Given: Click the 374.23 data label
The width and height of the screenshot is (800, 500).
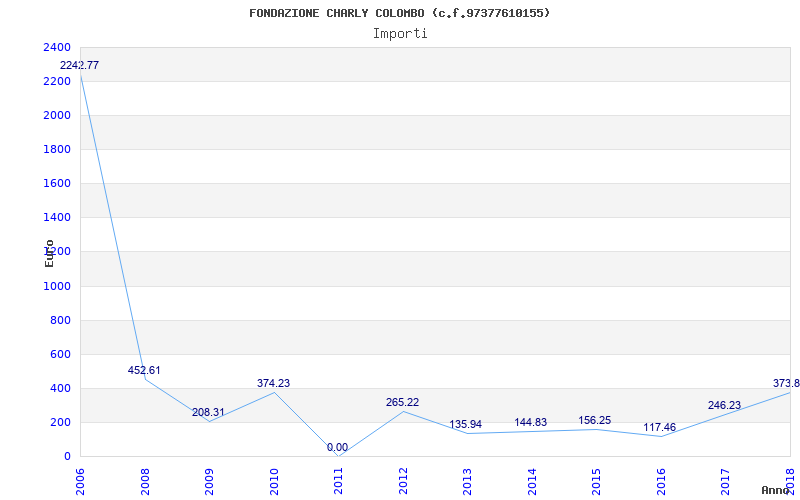Looking at the screenshot, I should 273,383.
